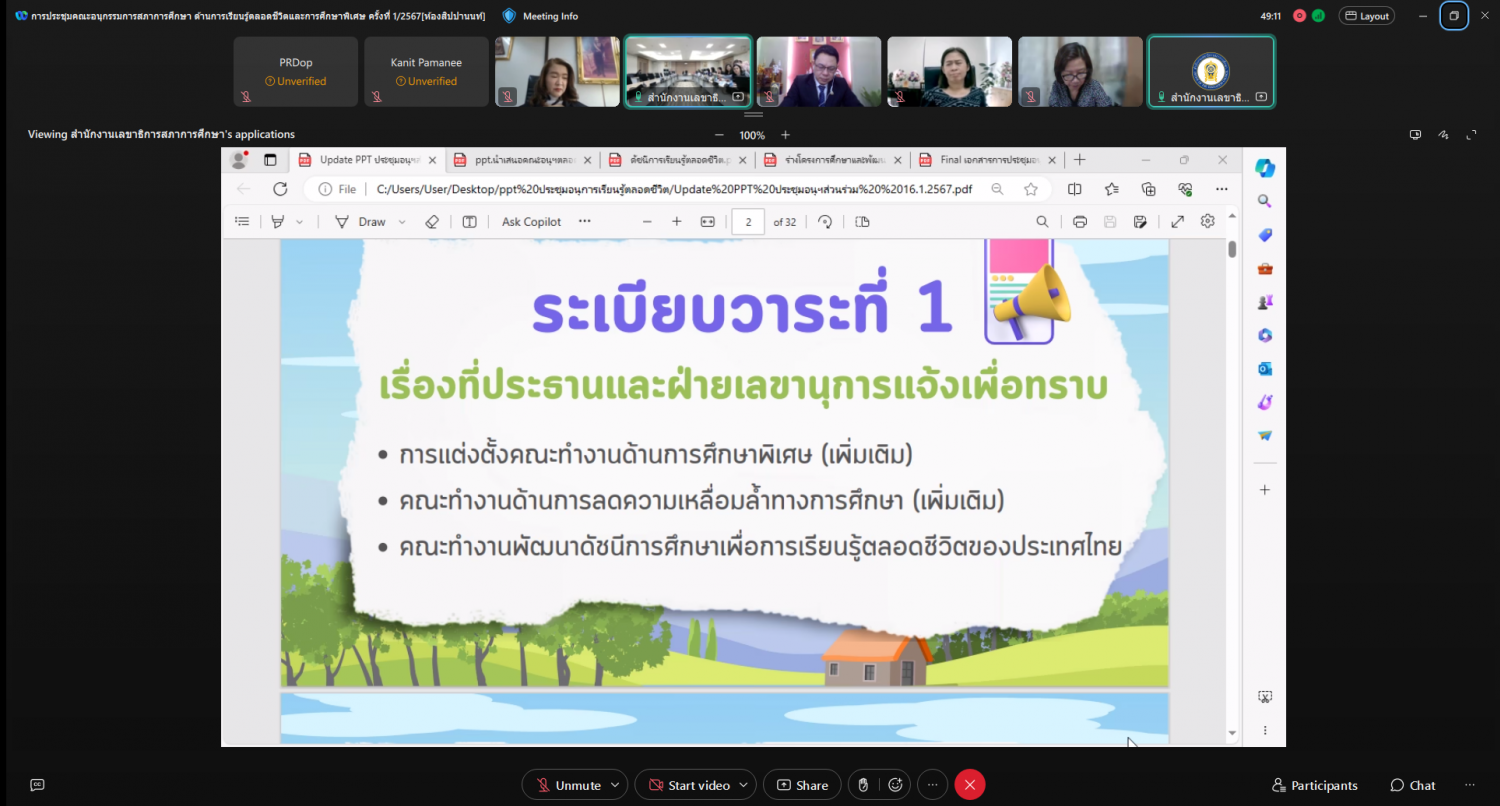
Task: Start video in meeting
Action: tap(688, 785)
